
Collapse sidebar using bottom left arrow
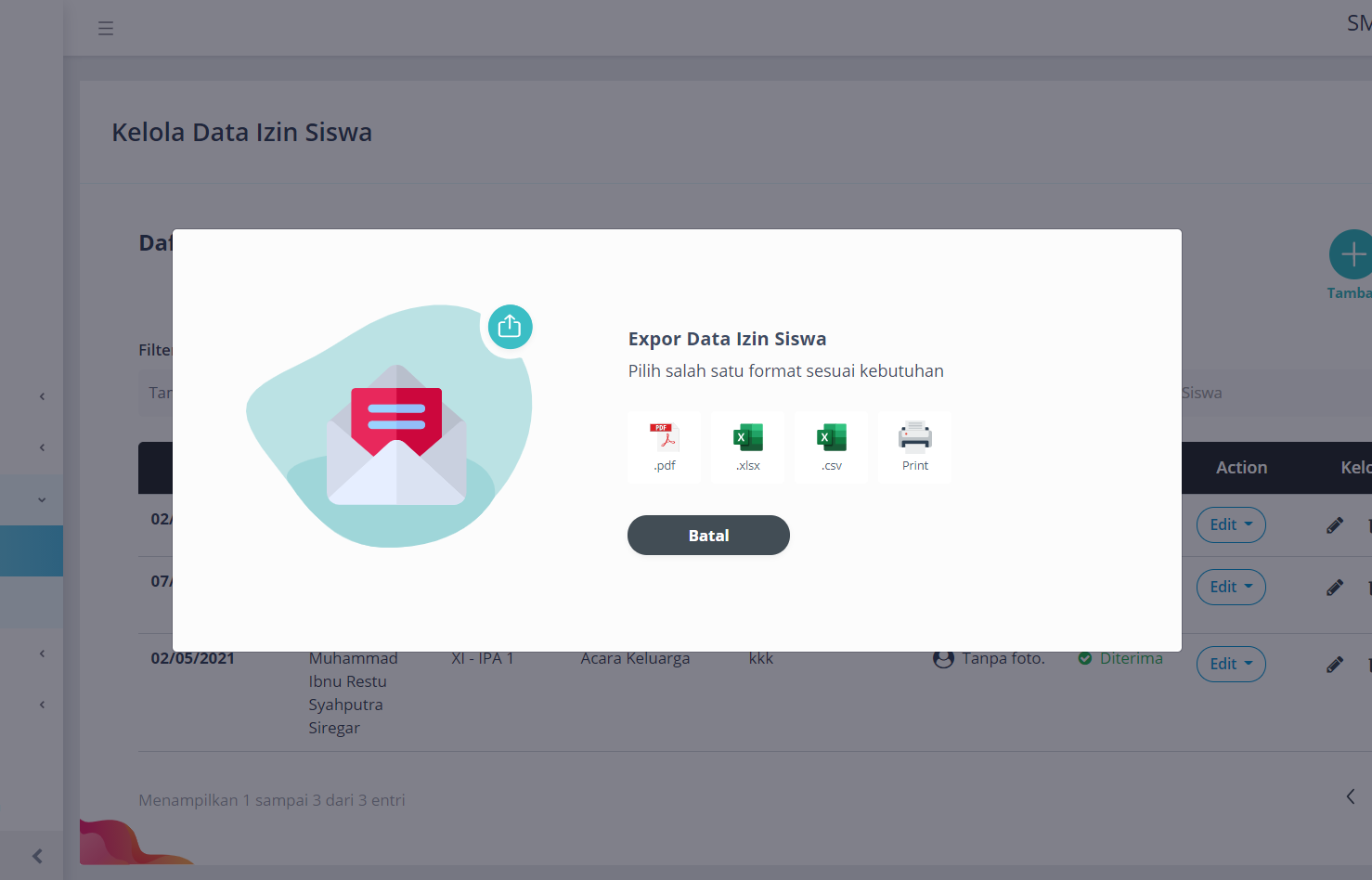pos(37,857)
